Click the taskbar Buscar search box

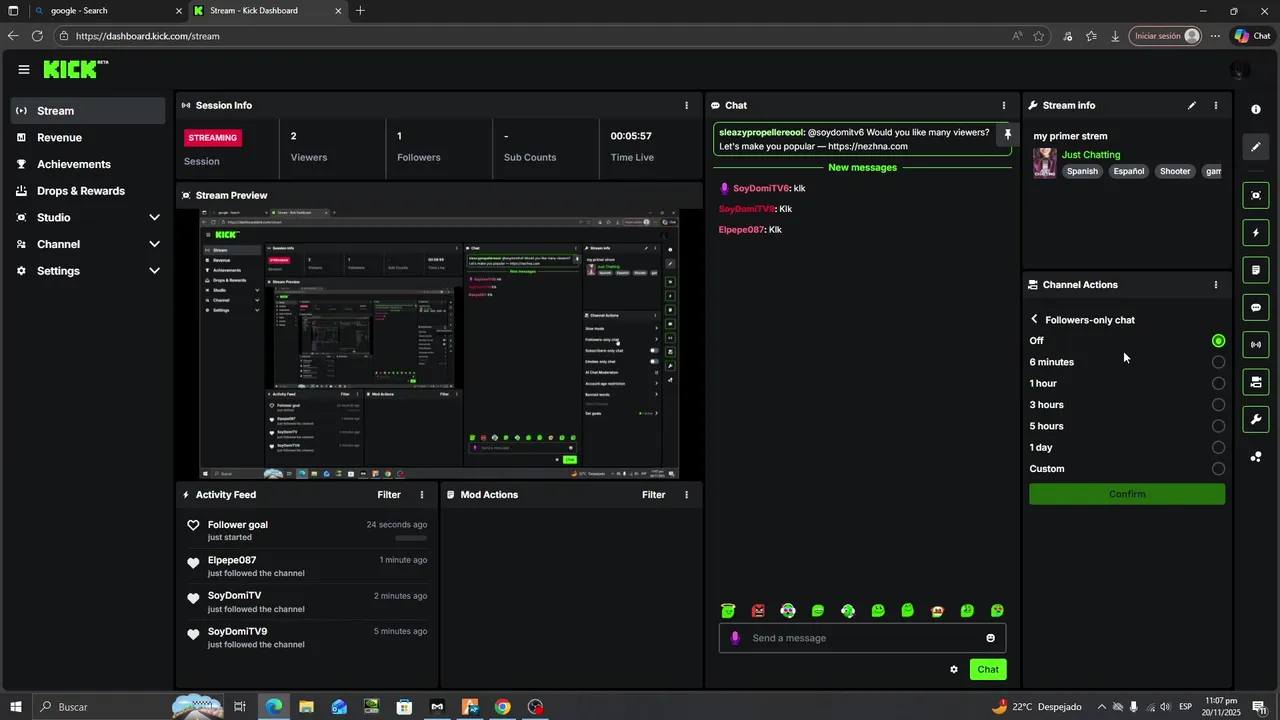(x=130, y=707)
